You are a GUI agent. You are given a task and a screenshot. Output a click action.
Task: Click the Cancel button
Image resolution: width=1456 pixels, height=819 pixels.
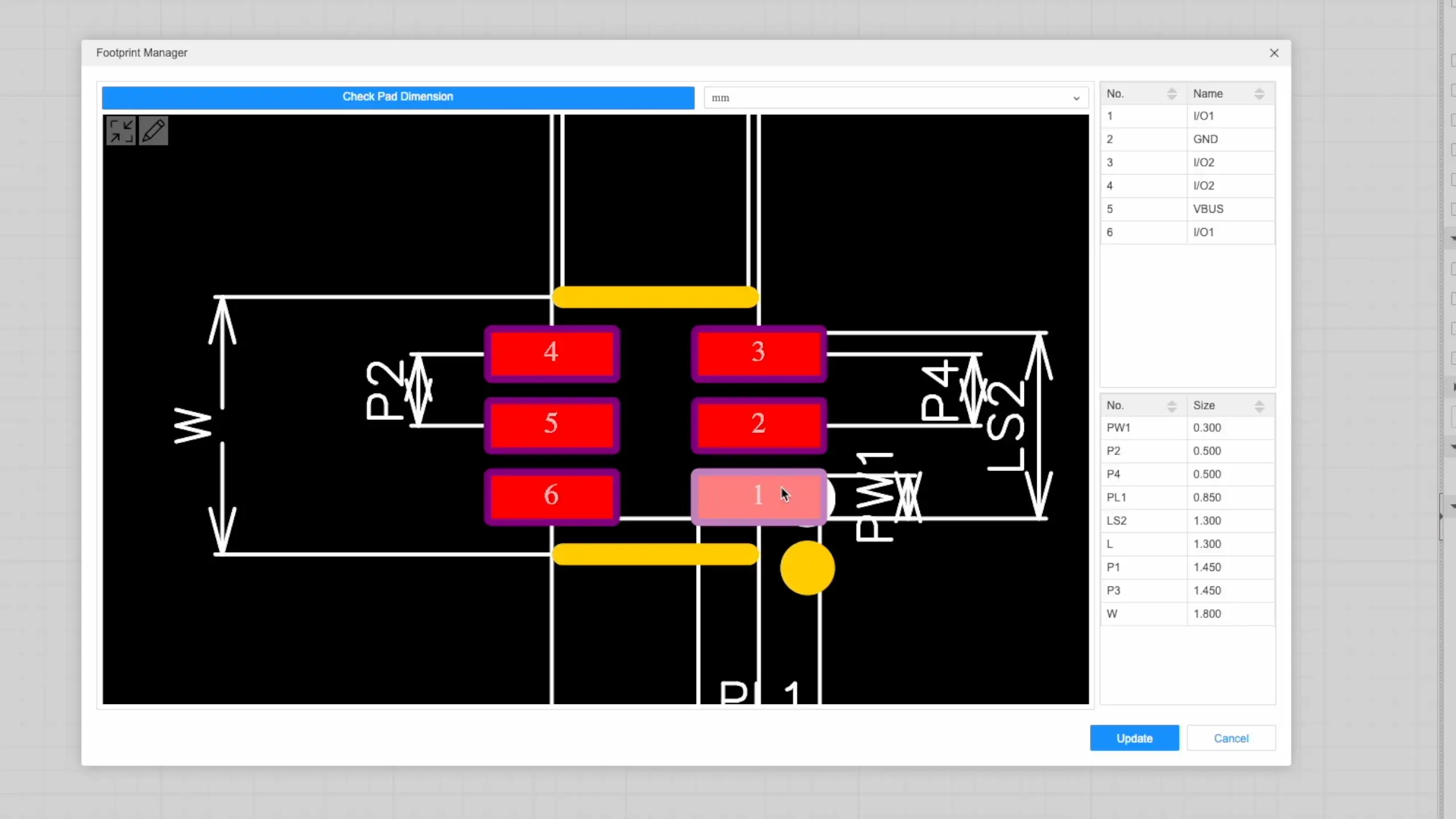(x=1231, y=738)
